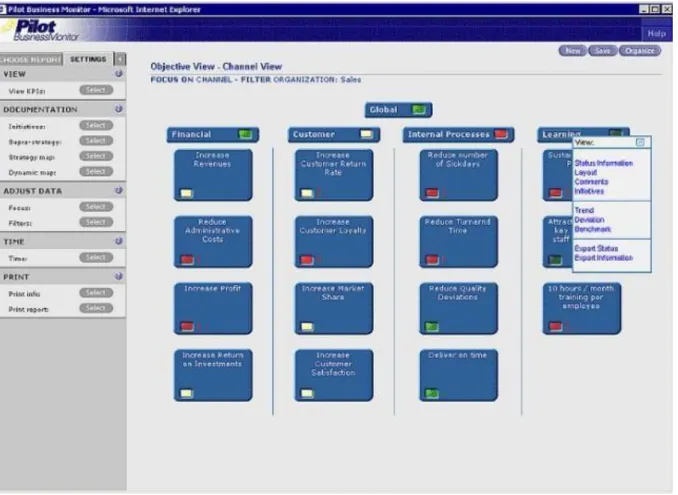Collapse the VIEW section
Image resolution: width=678 pixels, height=495 pixels.
[x=118, y=74]
